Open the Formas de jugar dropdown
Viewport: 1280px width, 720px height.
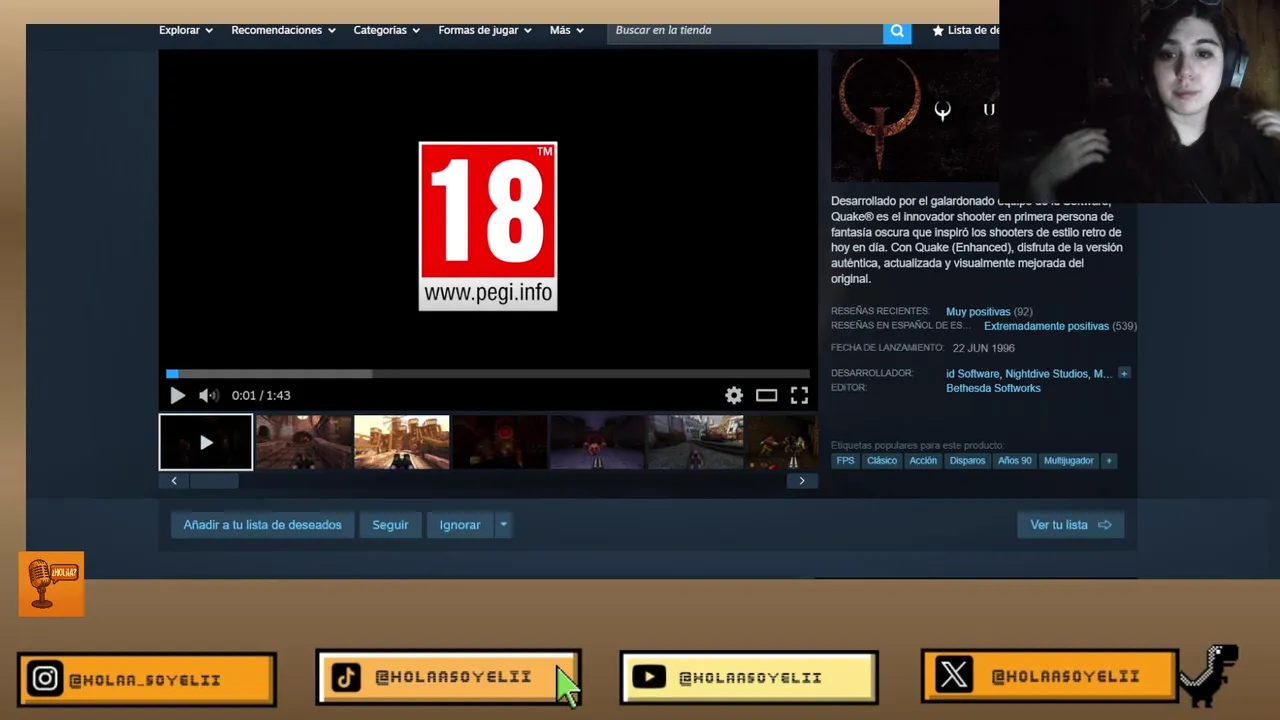[484, 30]
